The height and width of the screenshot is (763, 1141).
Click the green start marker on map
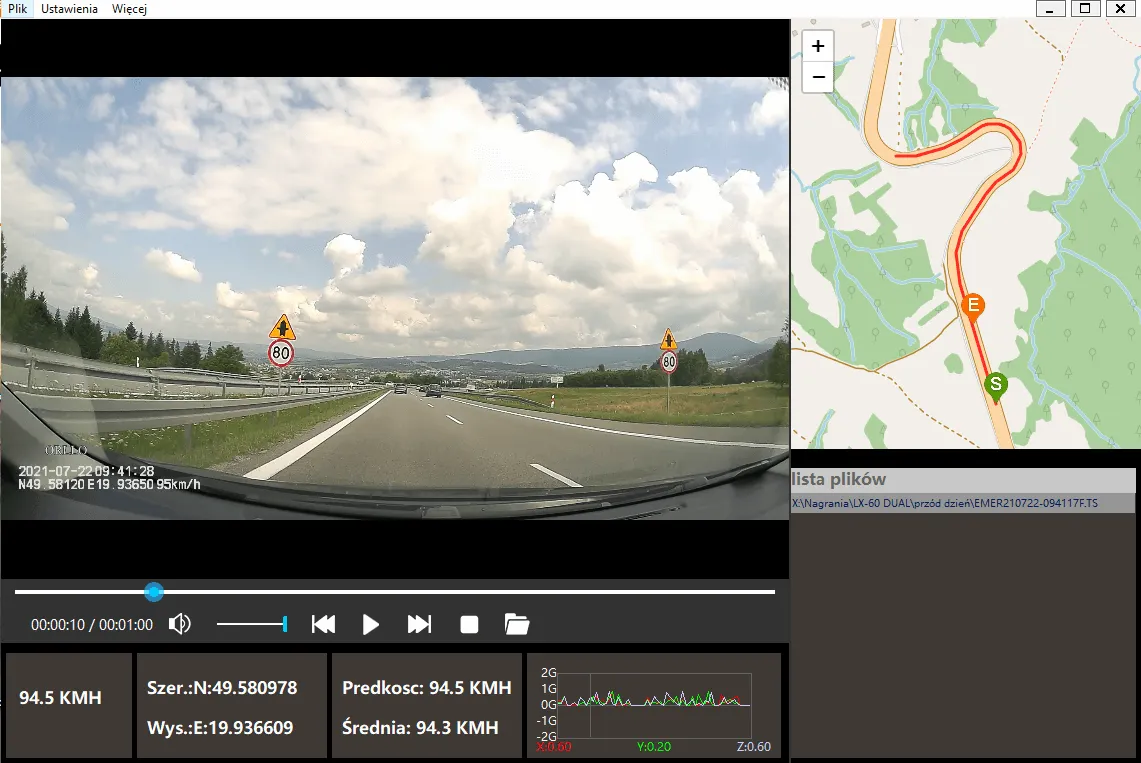pos(995,385)
